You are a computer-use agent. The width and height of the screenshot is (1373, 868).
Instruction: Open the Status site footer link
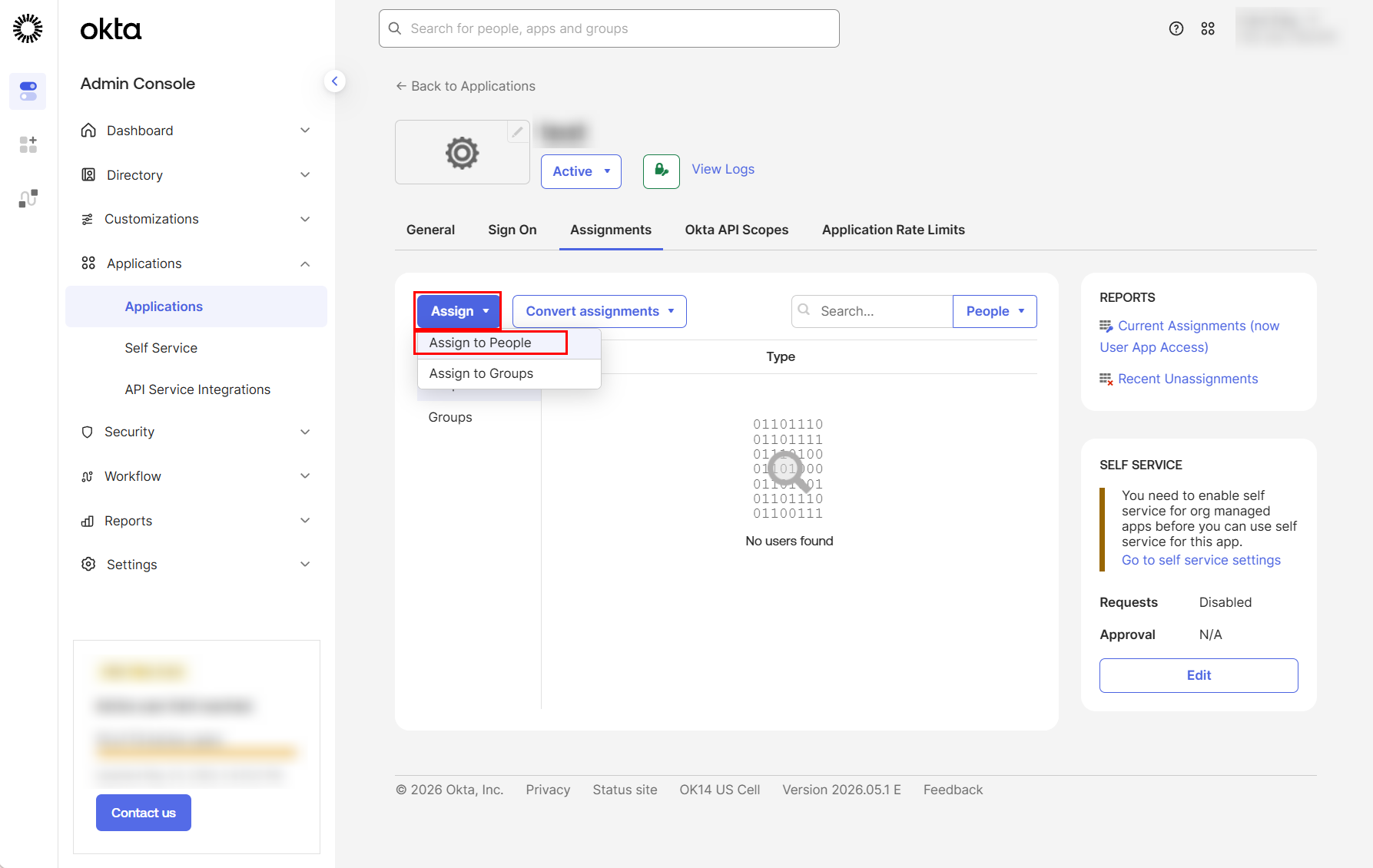tap(625, 790)
